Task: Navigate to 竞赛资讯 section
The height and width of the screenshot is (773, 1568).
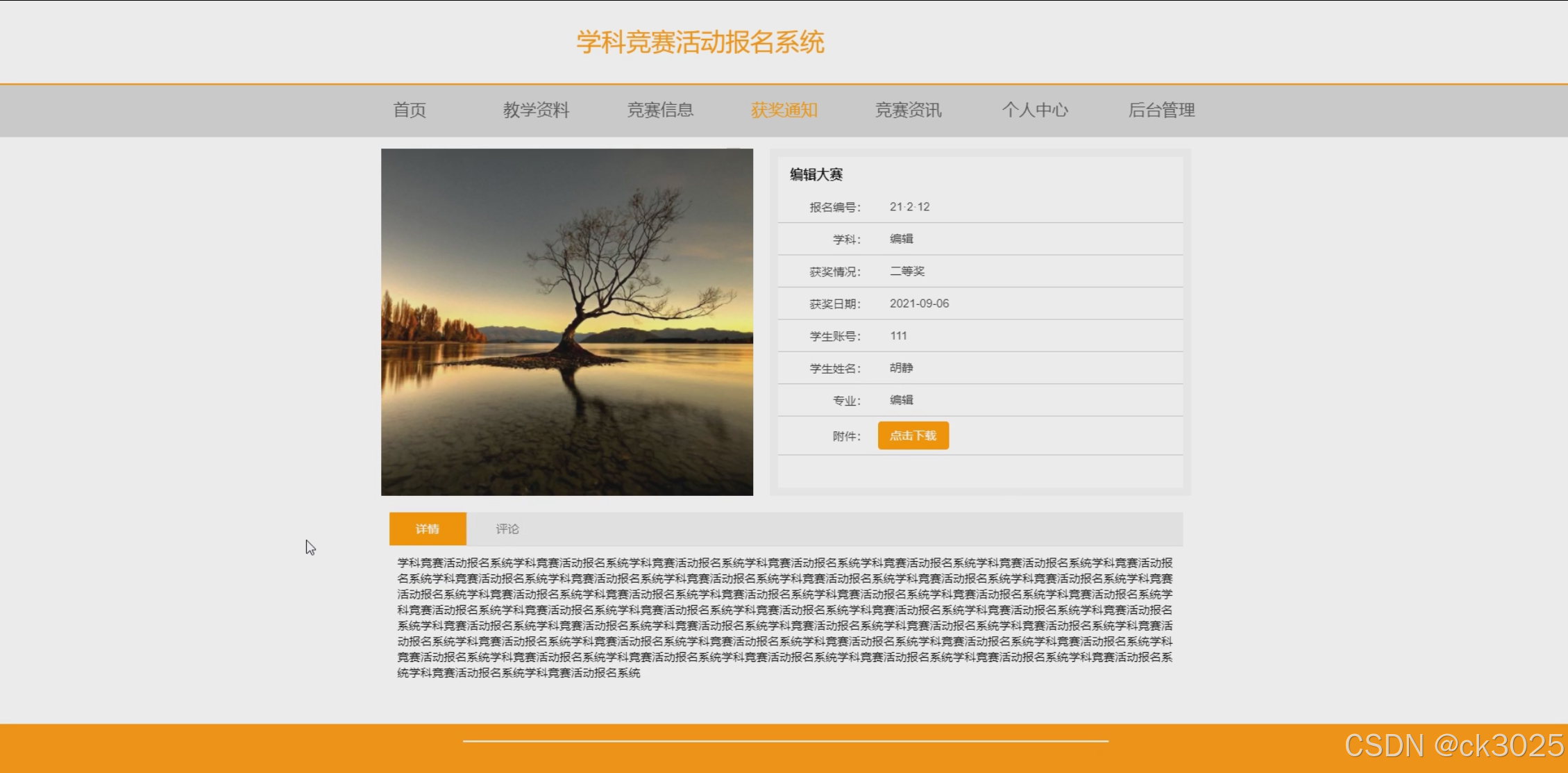Action: click(908, 110)
